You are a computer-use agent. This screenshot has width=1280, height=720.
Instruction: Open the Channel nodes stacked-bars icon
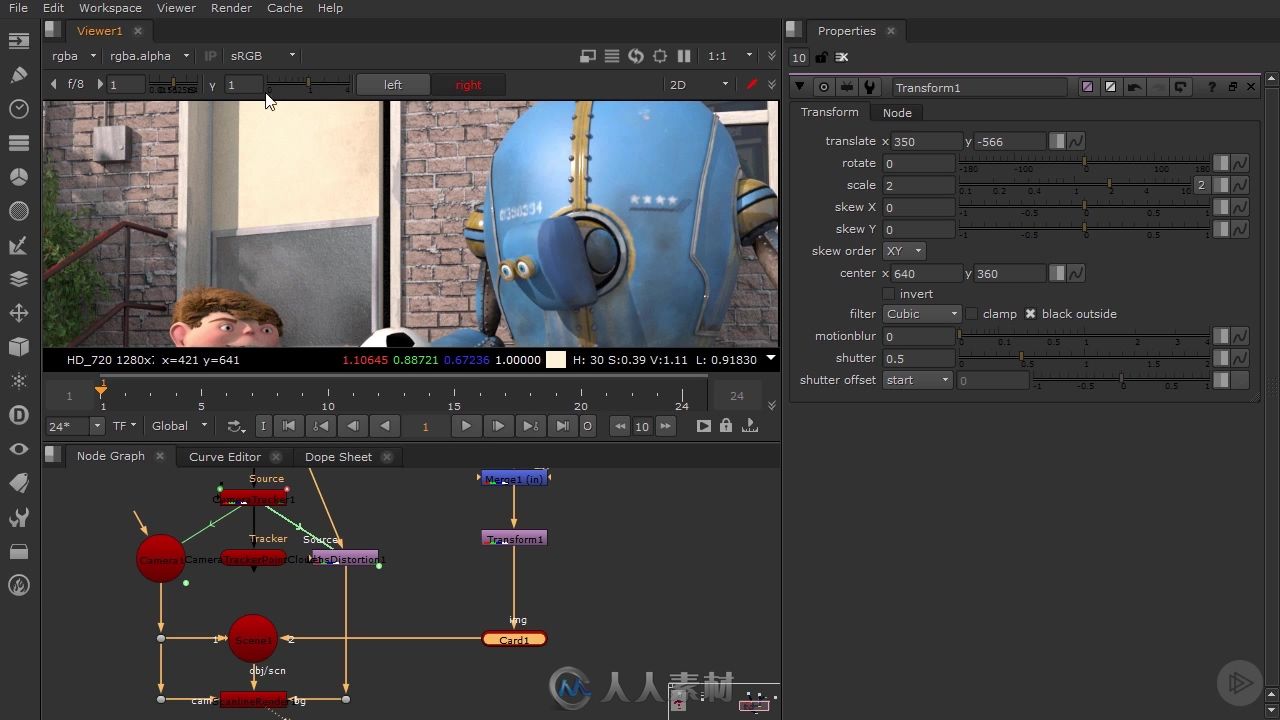point(19,143)
